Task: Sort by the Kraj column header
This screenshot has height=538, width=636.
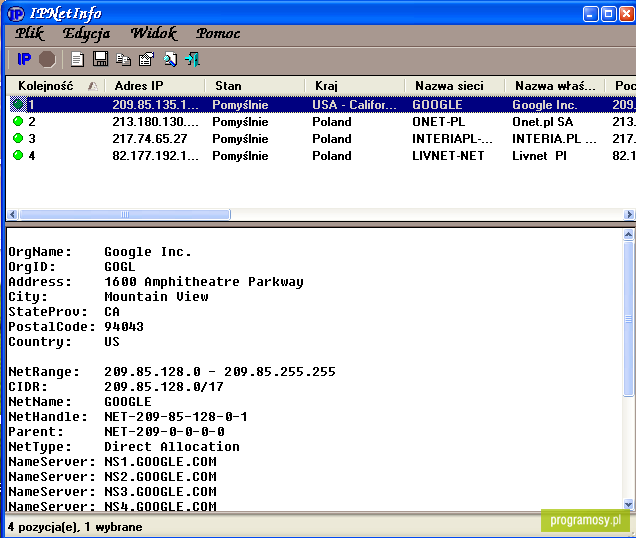Action: point(355,86)
